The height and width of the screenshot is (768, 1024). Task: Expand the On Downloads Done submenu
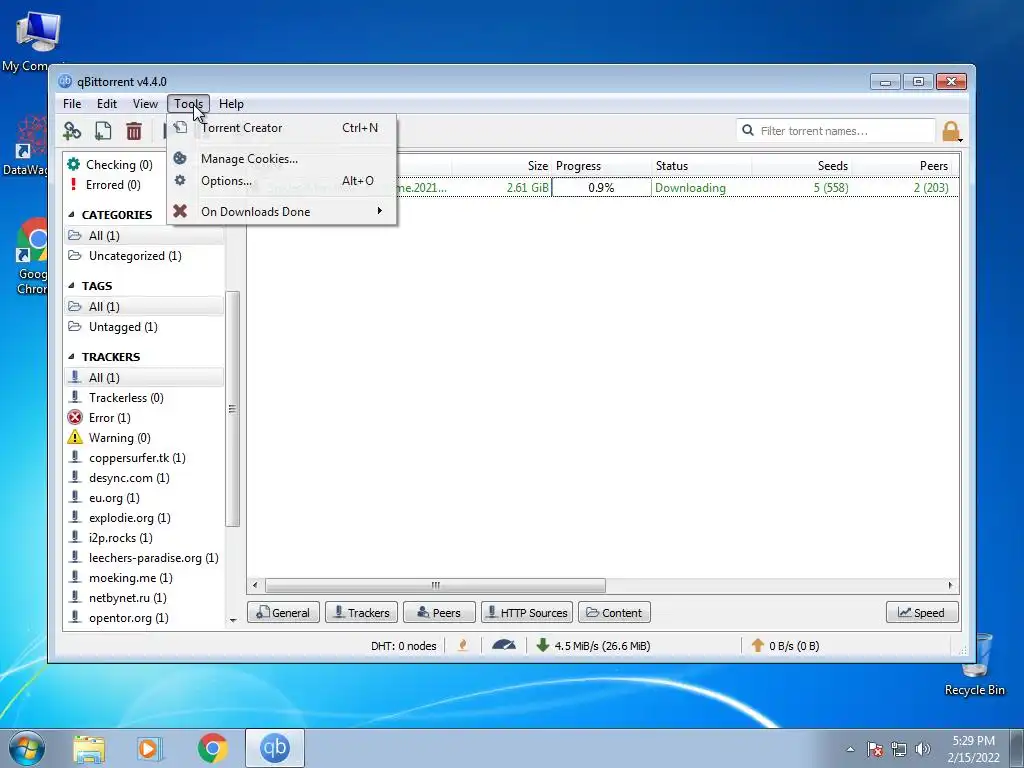(379, 210)
